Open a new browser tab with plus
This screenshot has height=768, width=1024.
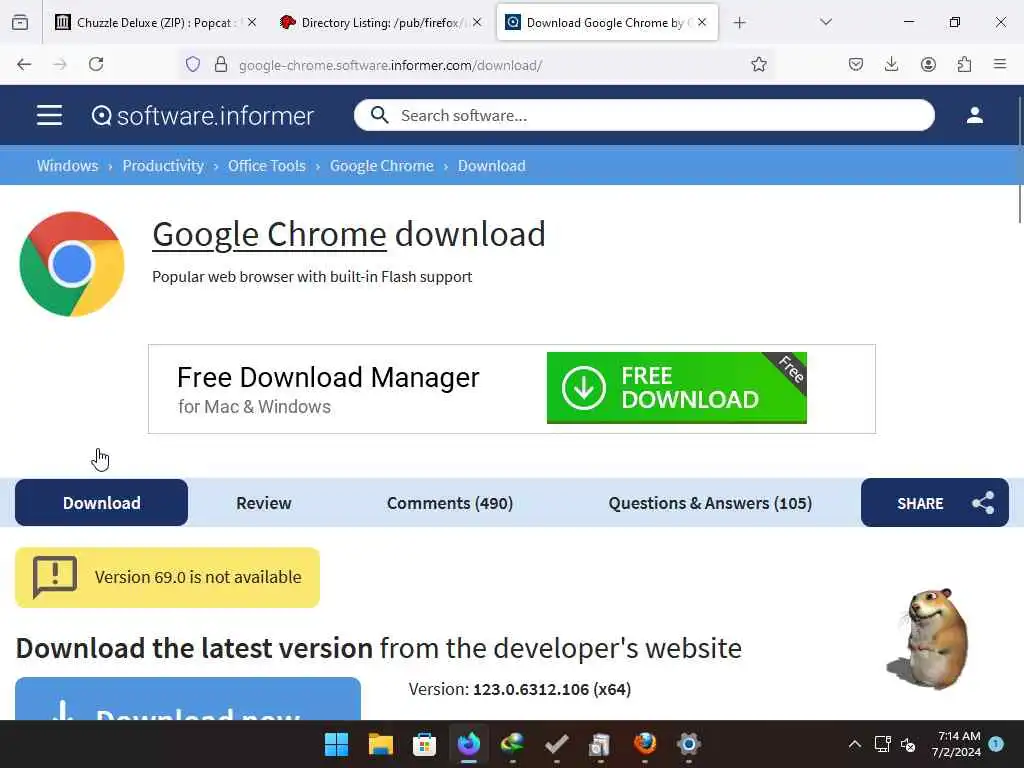pos(739,23)
